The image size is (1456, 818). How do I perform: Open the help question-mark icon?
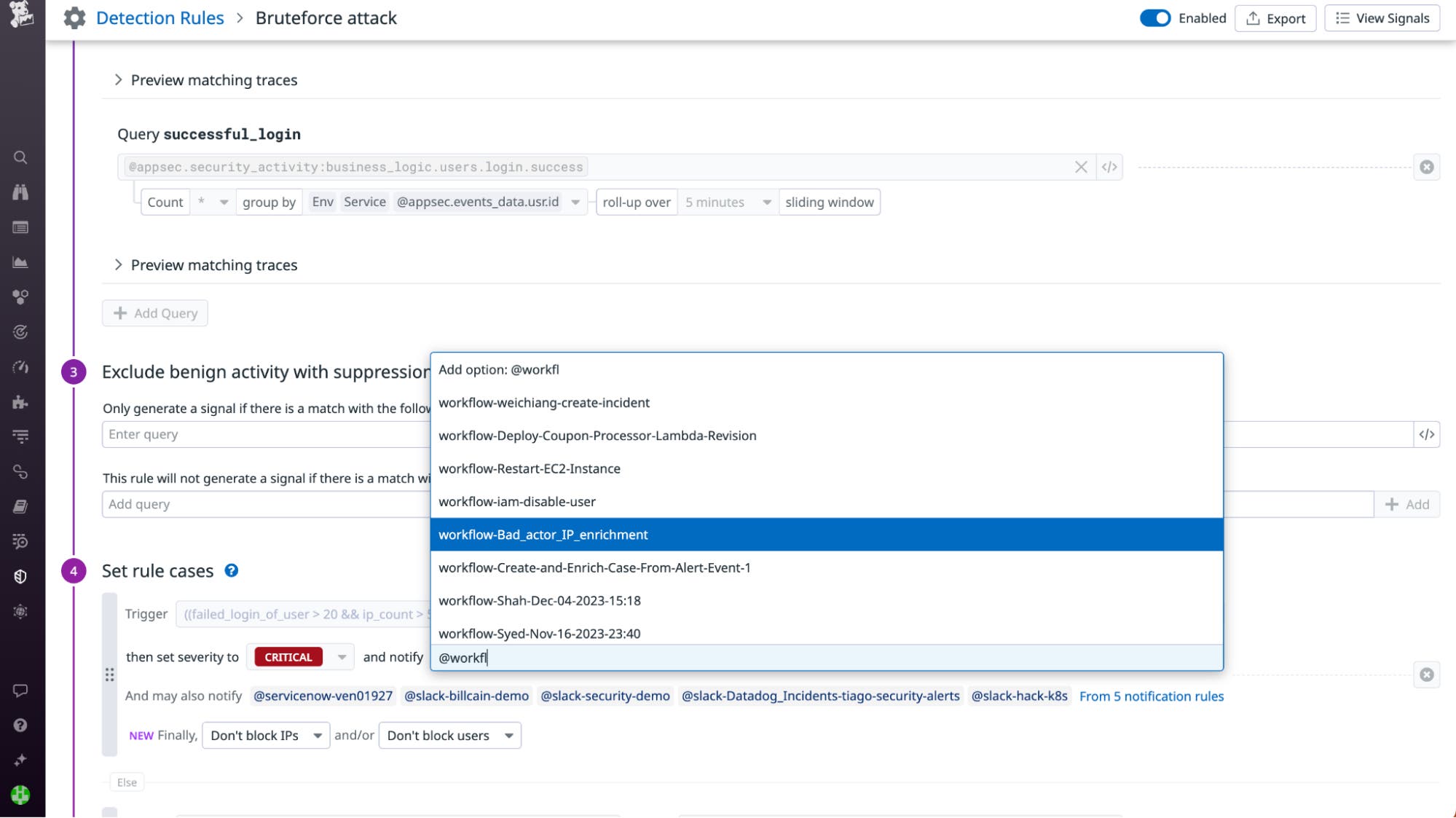tap(20, 723)
